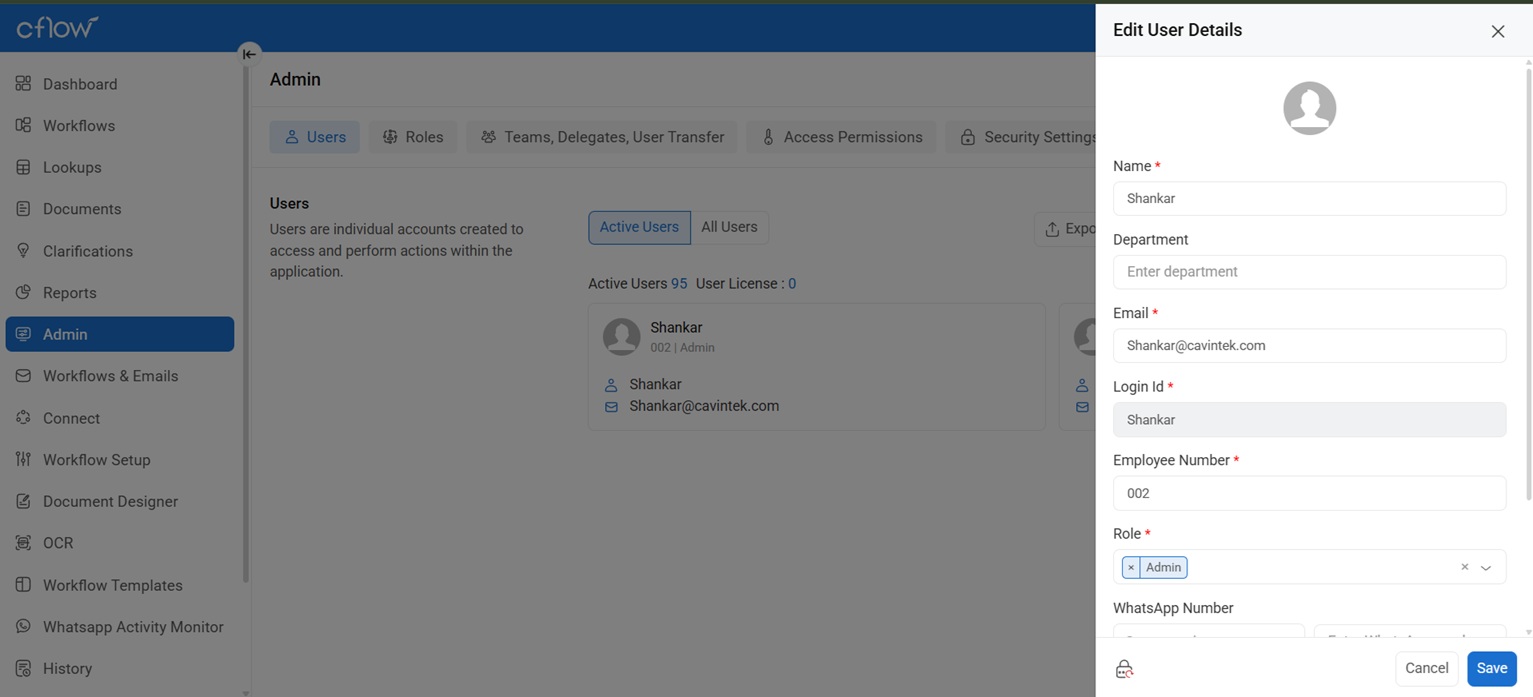This screenshot has height=697, width=1533.
Task: Open the Access Permissions tab
Action: (840, 137)
